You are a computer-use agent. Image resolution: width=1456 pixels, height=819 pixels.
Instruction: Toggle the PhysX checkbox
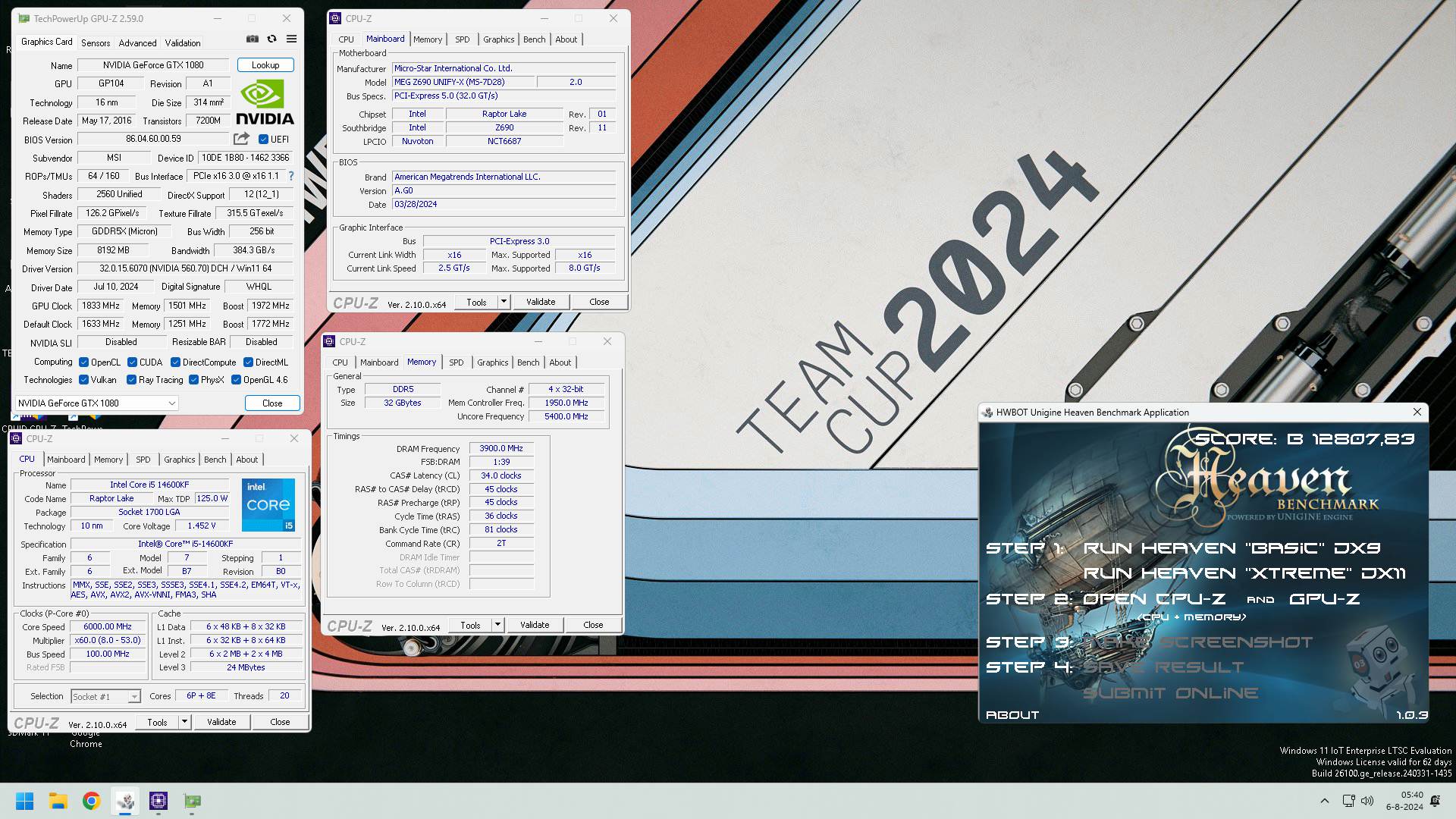[x=193, y=380]
